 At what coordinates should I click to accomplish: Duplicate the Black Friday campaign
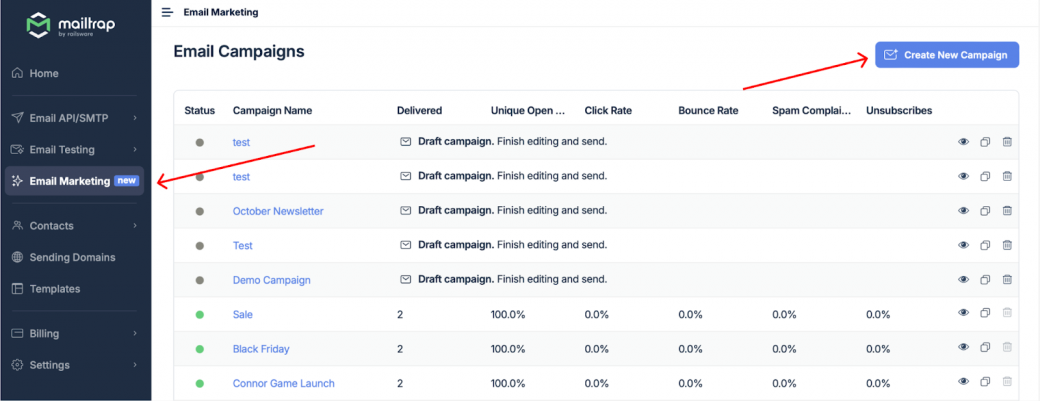click(x=985, y=348)
